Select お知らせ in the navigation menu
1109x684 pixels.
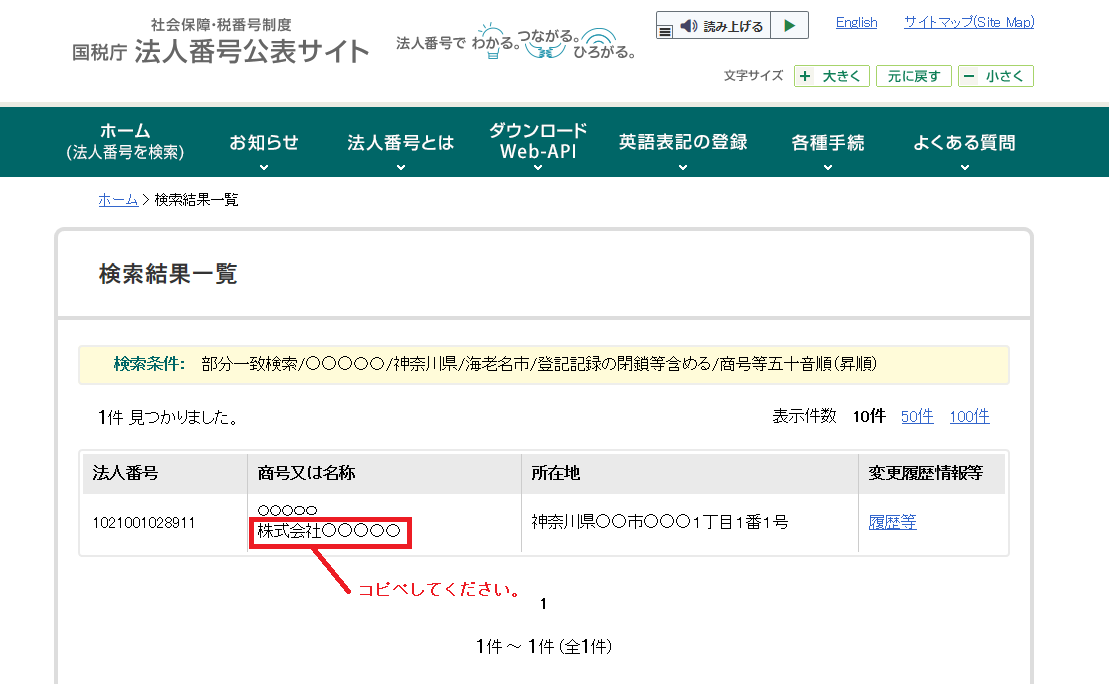[x=264, y=142]
